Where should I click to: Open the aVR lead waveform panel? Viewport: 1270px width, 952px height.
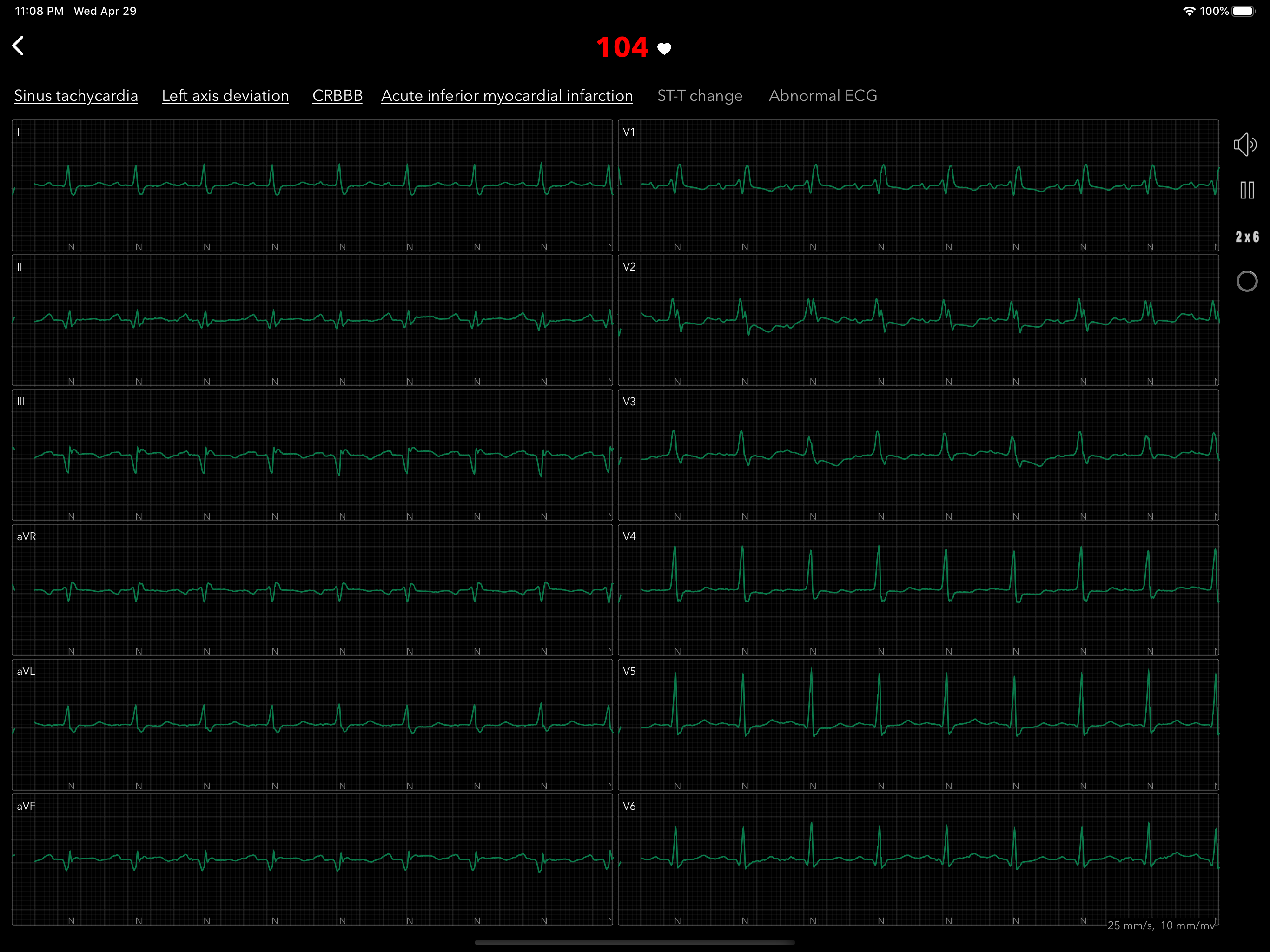tap(312, 590)
